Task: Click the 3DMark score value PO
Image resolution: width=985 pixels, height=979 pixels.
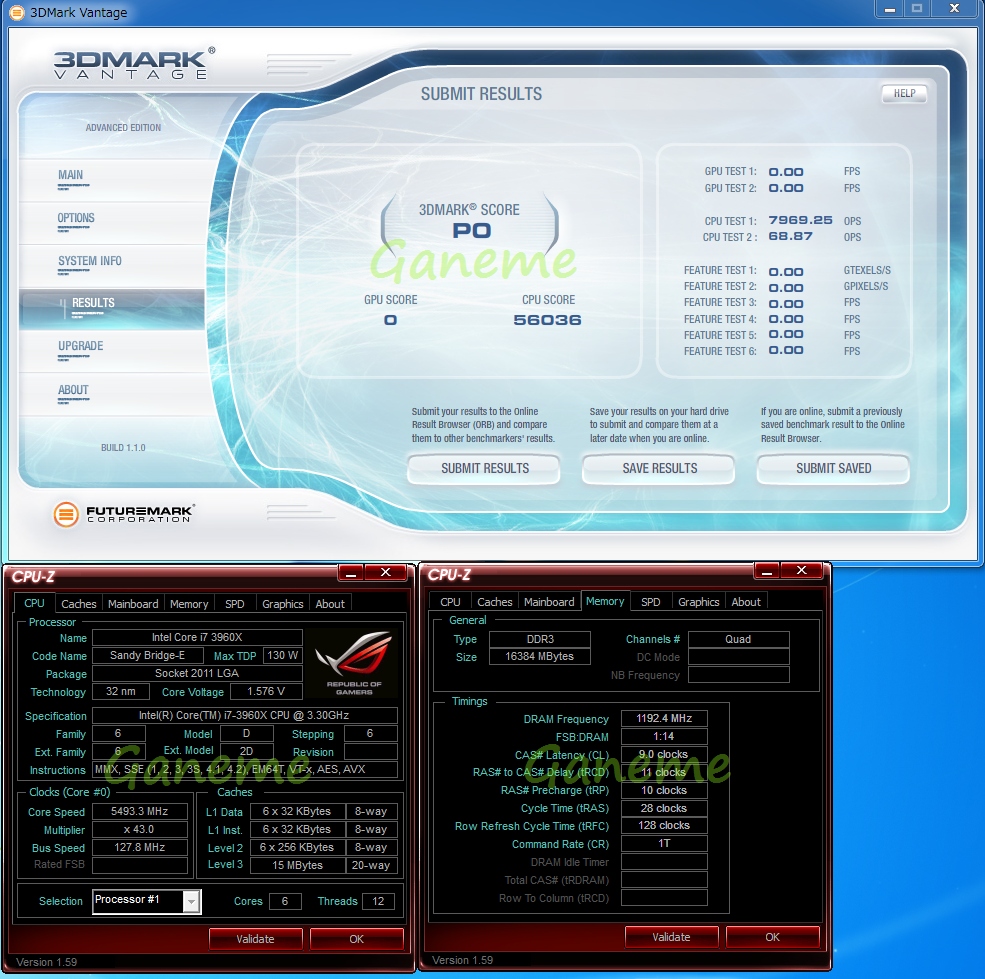Action: (x=472, y=231)
